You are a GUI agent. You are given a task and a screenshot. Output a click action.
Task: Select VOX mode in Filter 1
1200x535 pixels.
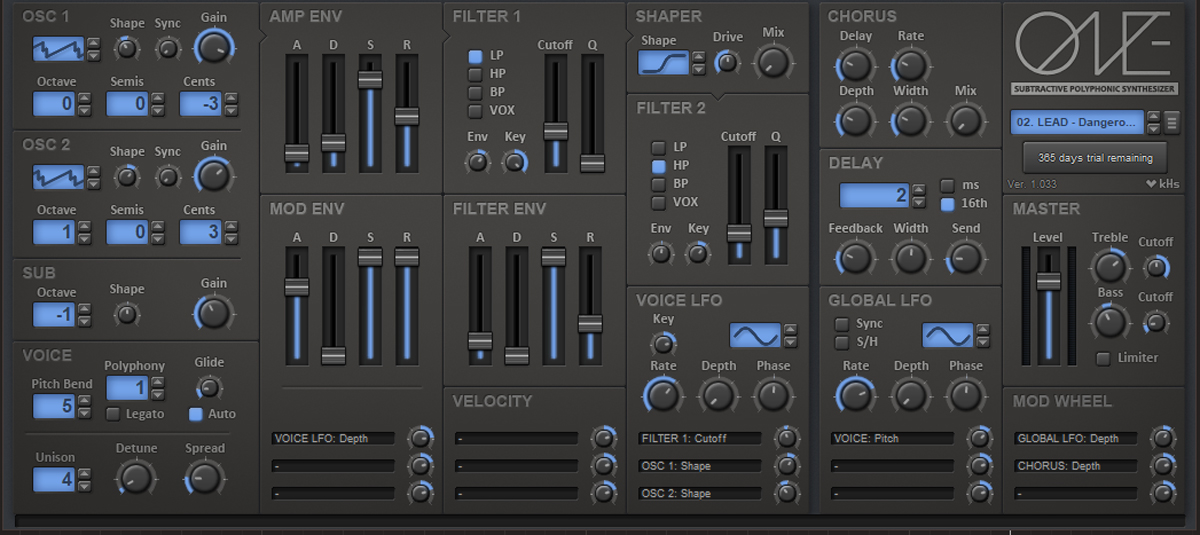pos(475,110)
